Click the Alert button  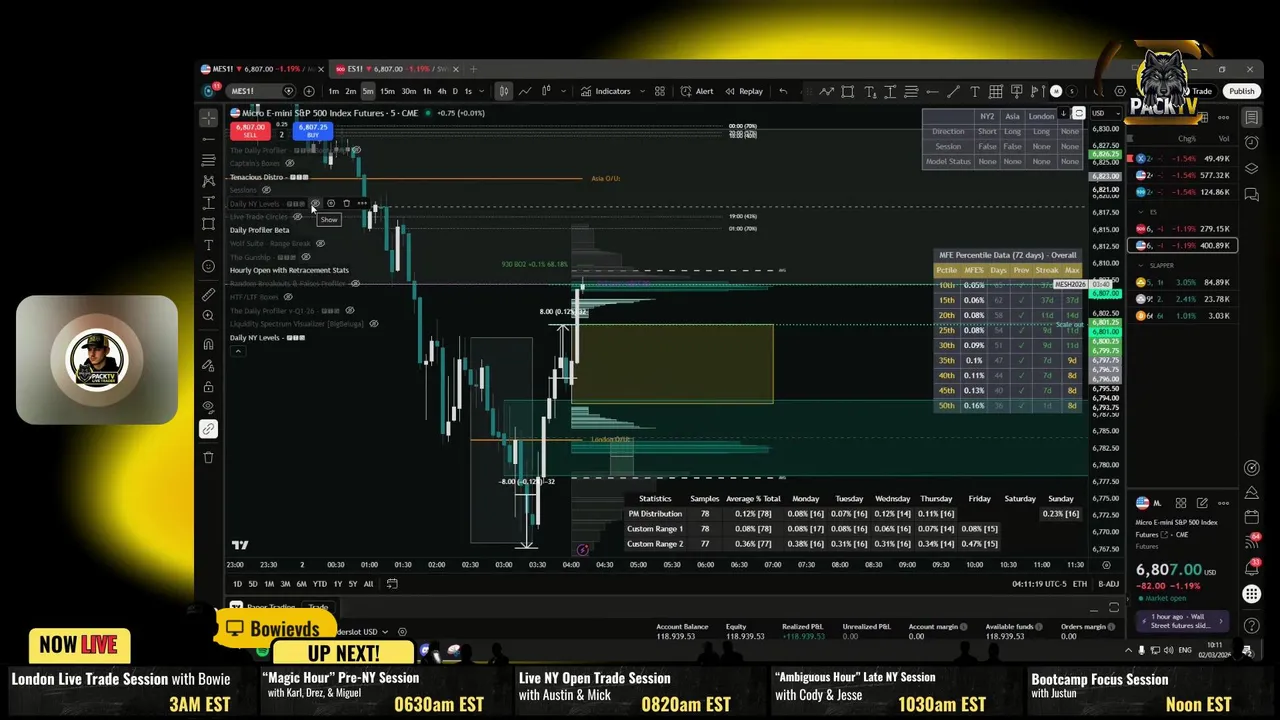[x=697, y=91]
